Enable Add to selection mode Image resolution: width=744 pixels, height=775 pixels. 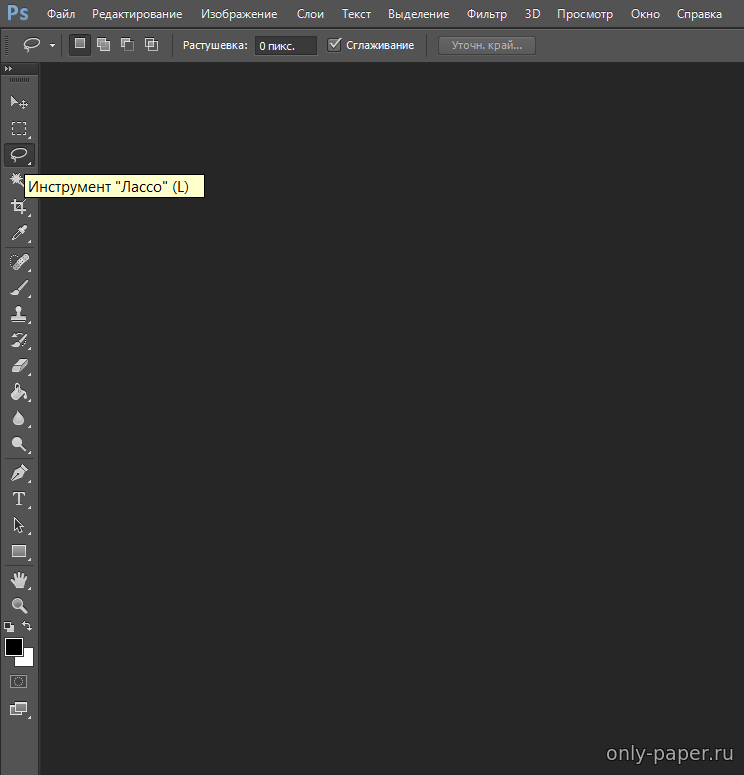[103, 45]
